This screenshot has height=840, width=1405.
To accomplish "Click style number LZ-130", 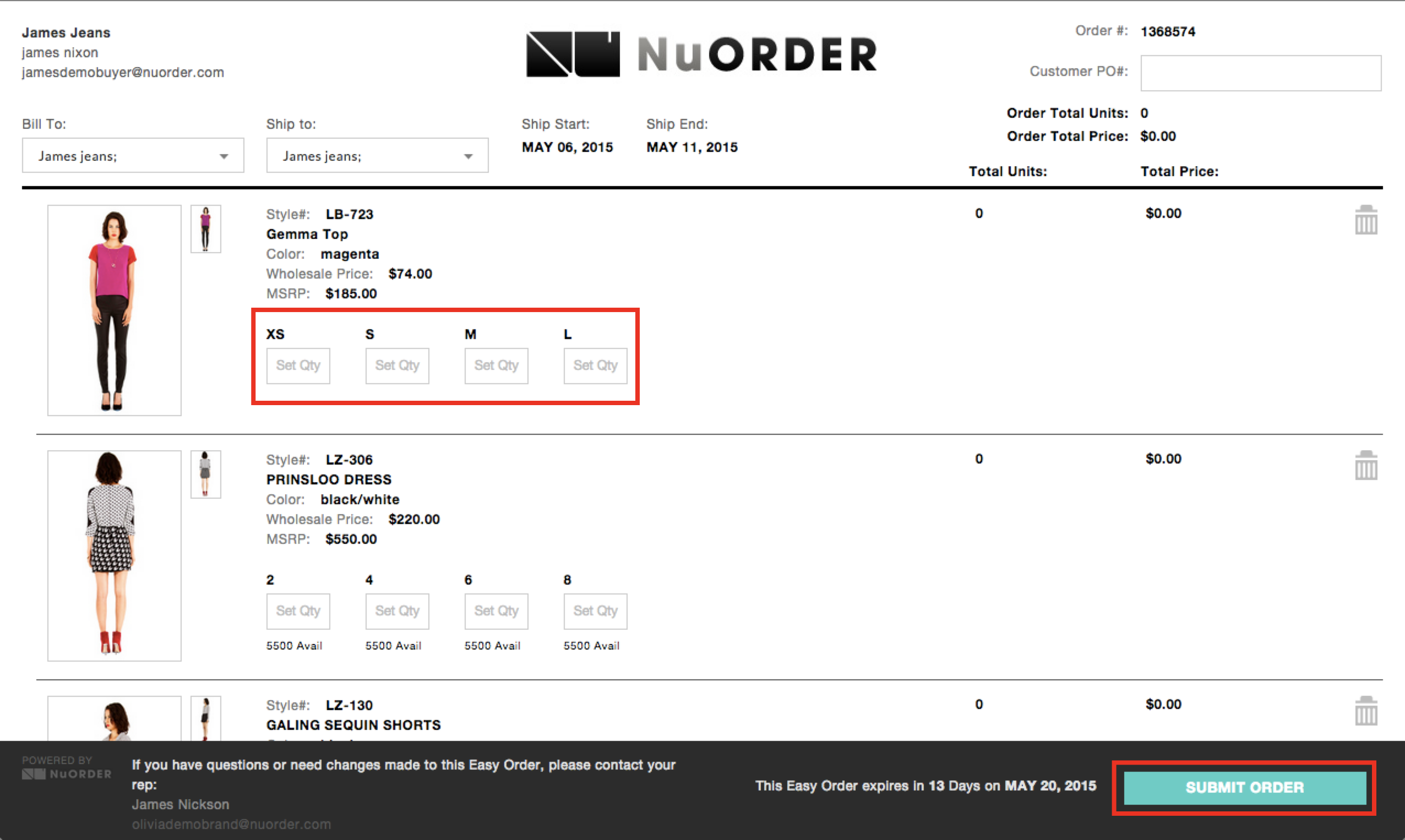I will [x=349, y=705].
